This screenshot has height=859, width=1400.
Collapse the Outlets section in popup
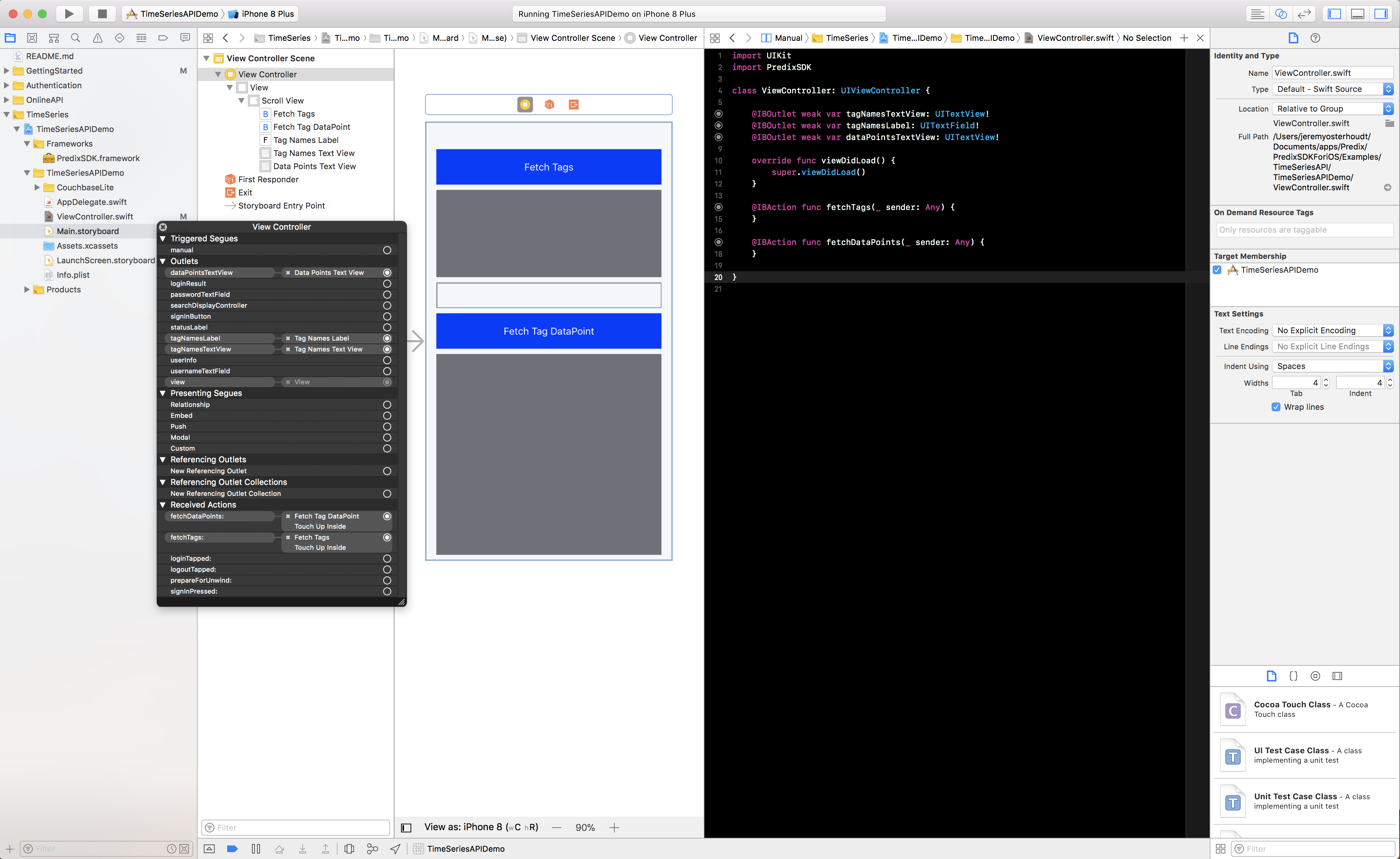163,261
